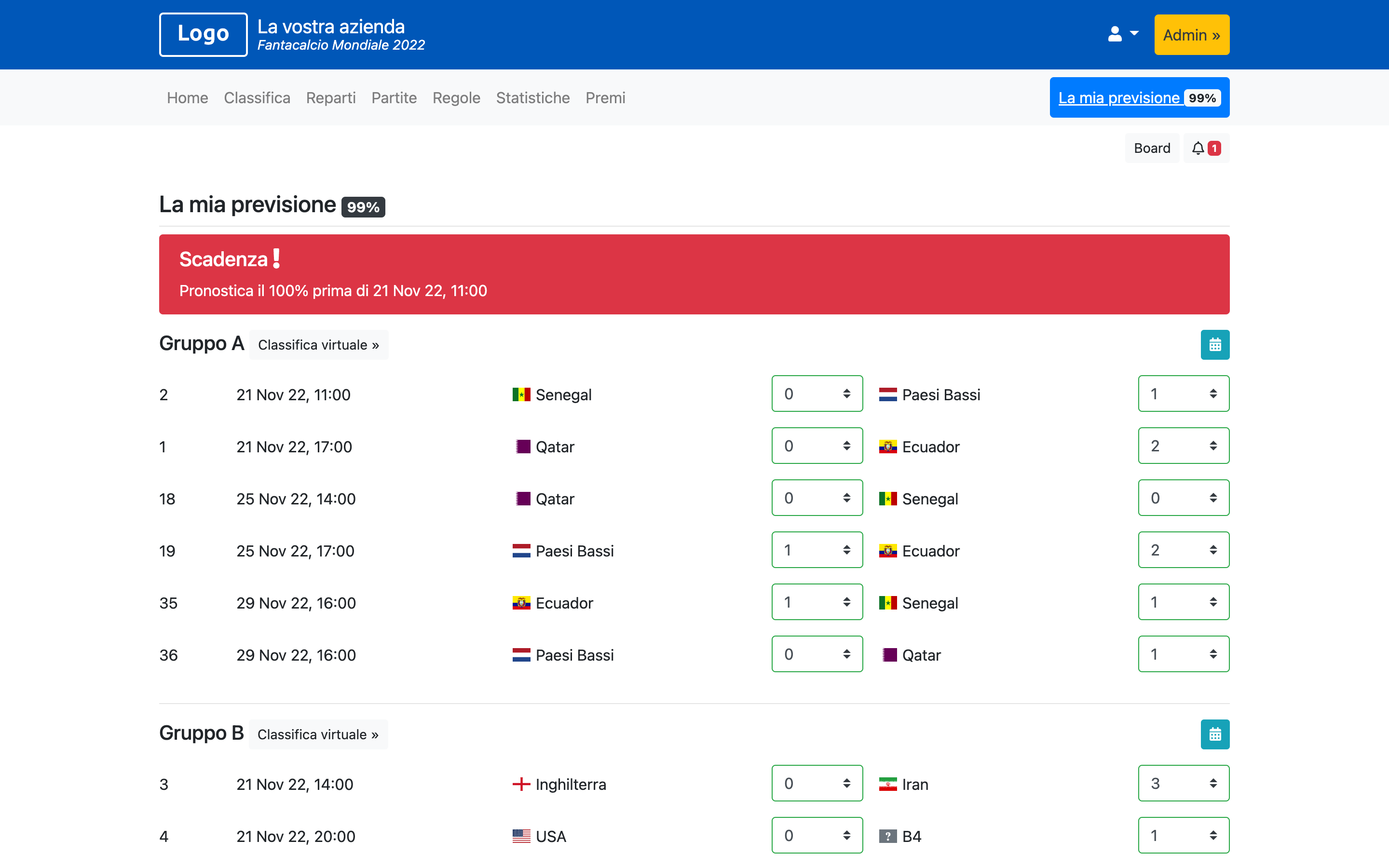
Task: Click Iran flag in match 3
Action: [888, 784]
